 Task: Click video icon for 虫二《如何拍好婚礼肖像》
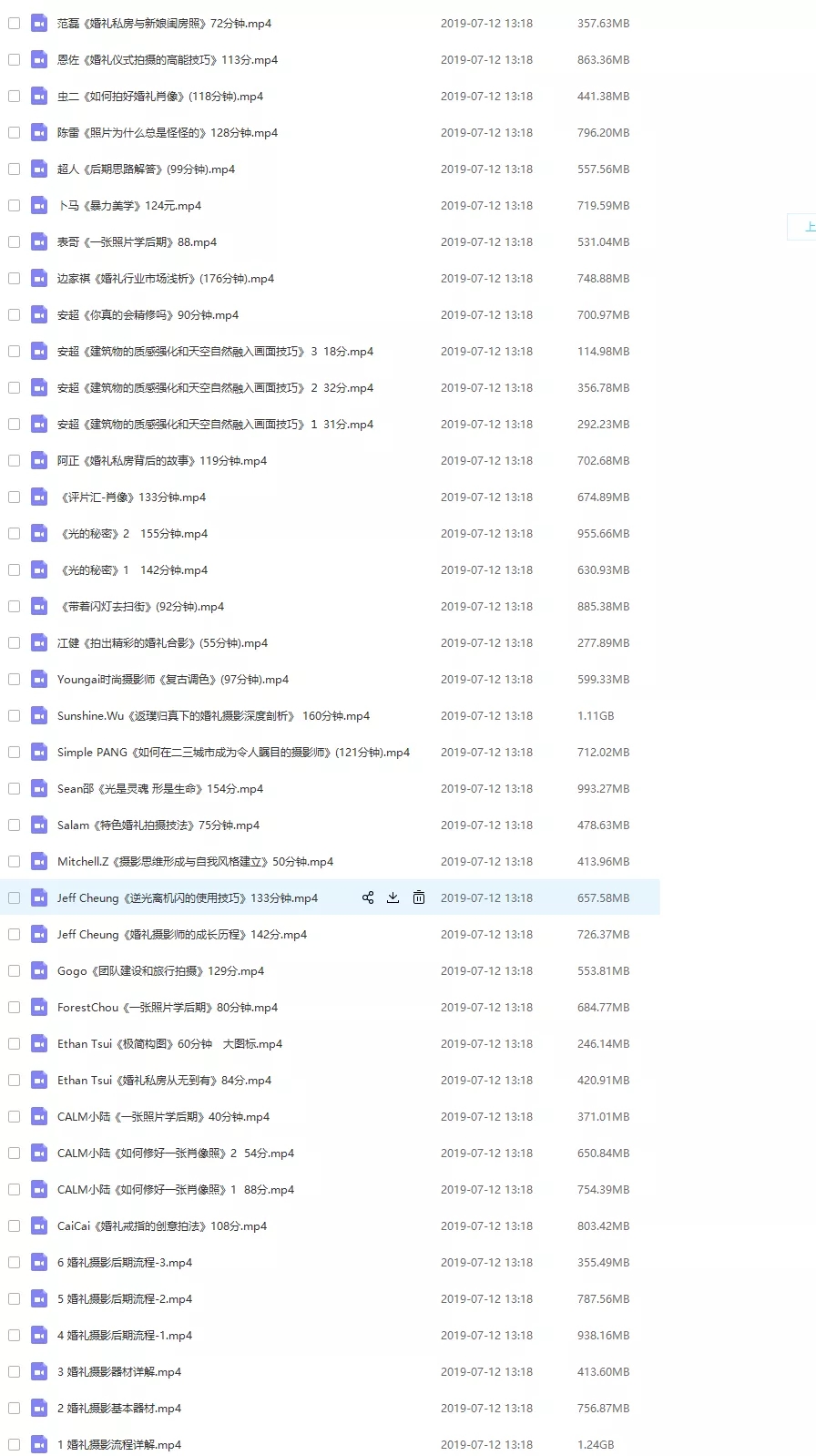[x=39, y=96]
